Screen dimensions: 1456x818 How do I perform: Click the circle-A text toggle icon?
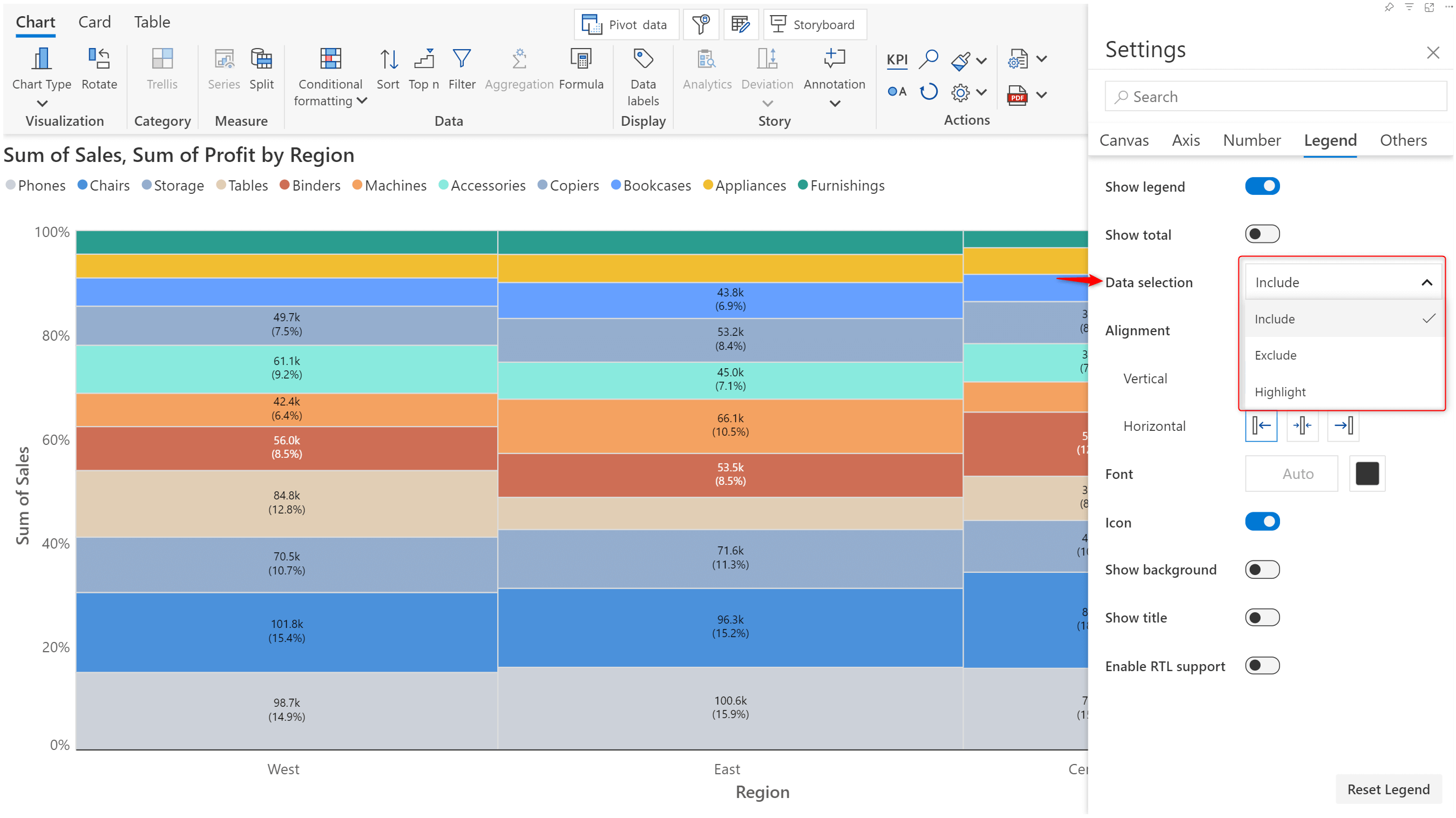897,92
